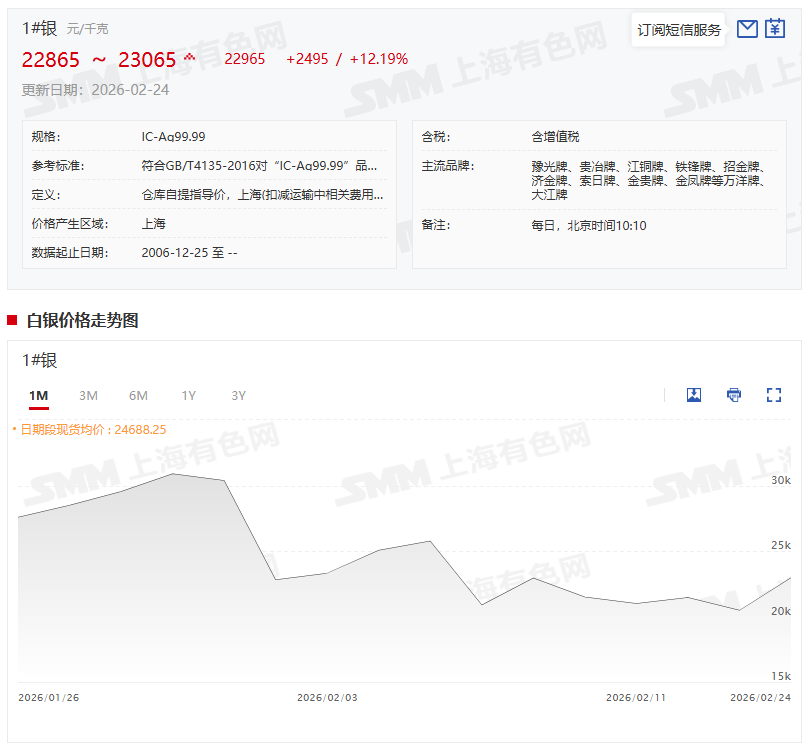Click the 2026/02/24 endpoint on chart line
Screen dimensions: 808x750
pyautogui.click(x=790, y=578)
